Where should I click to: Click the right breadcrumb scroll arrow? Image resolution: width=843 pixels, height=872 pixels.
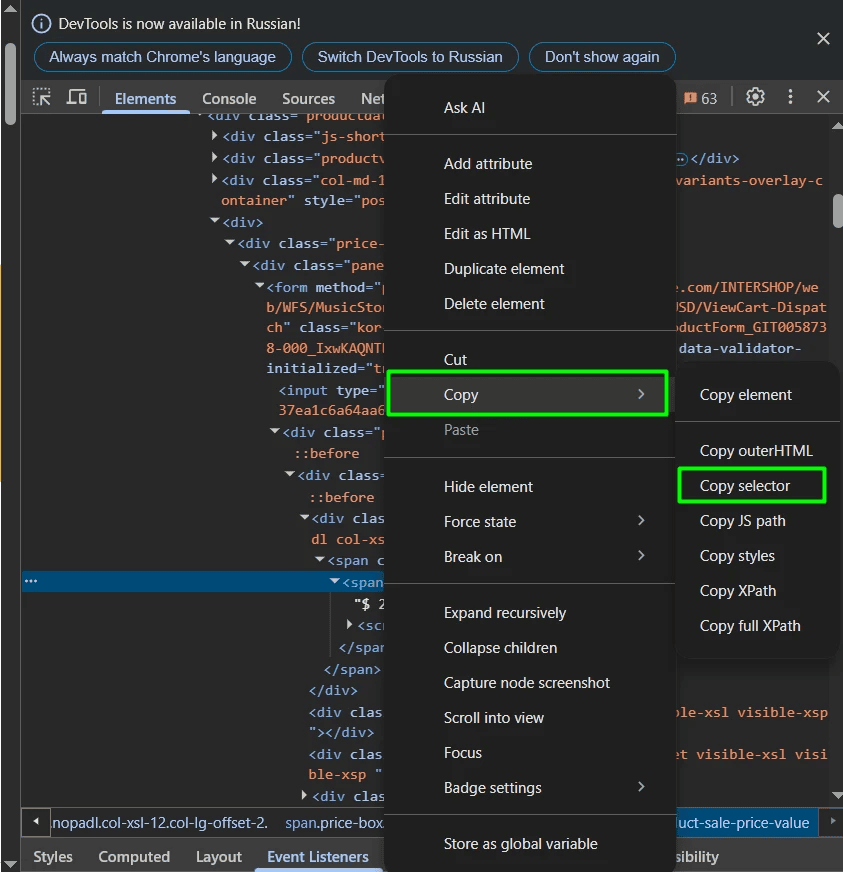(x=833, y=822)
